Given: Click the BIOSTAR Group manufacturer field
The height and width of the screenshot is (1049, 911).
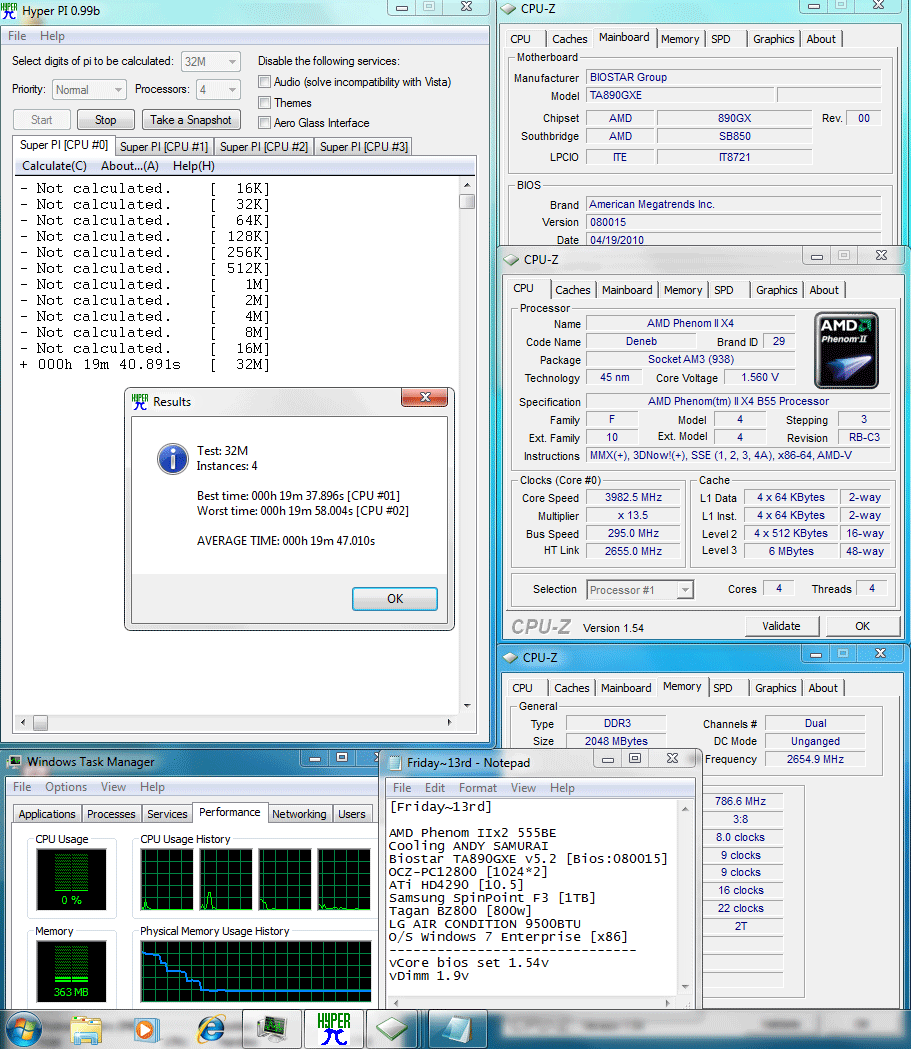Looking at the screenshot, I should [x=734, y=78].
